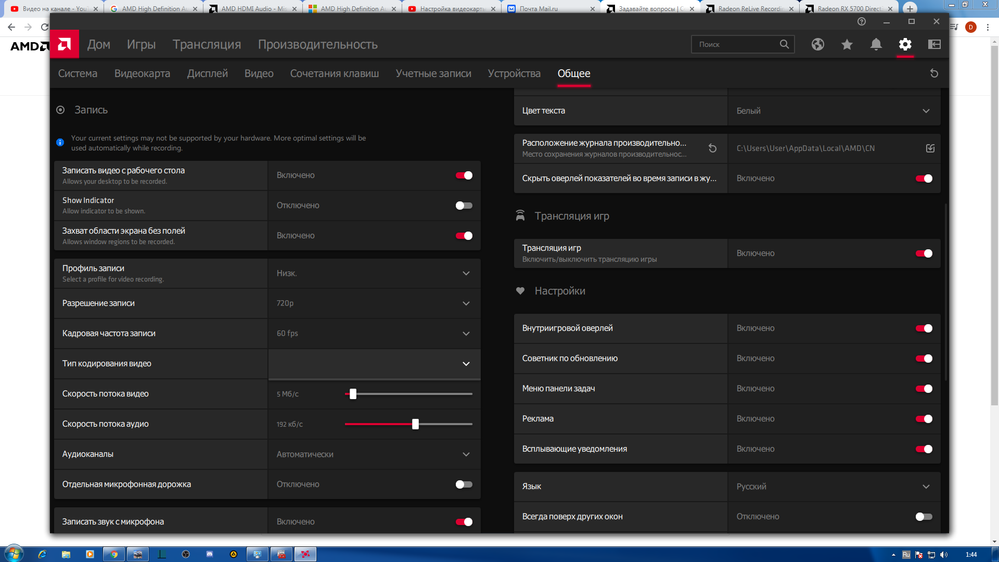
Task: Toggle Захват области экрана без полей
Action: 464,236
